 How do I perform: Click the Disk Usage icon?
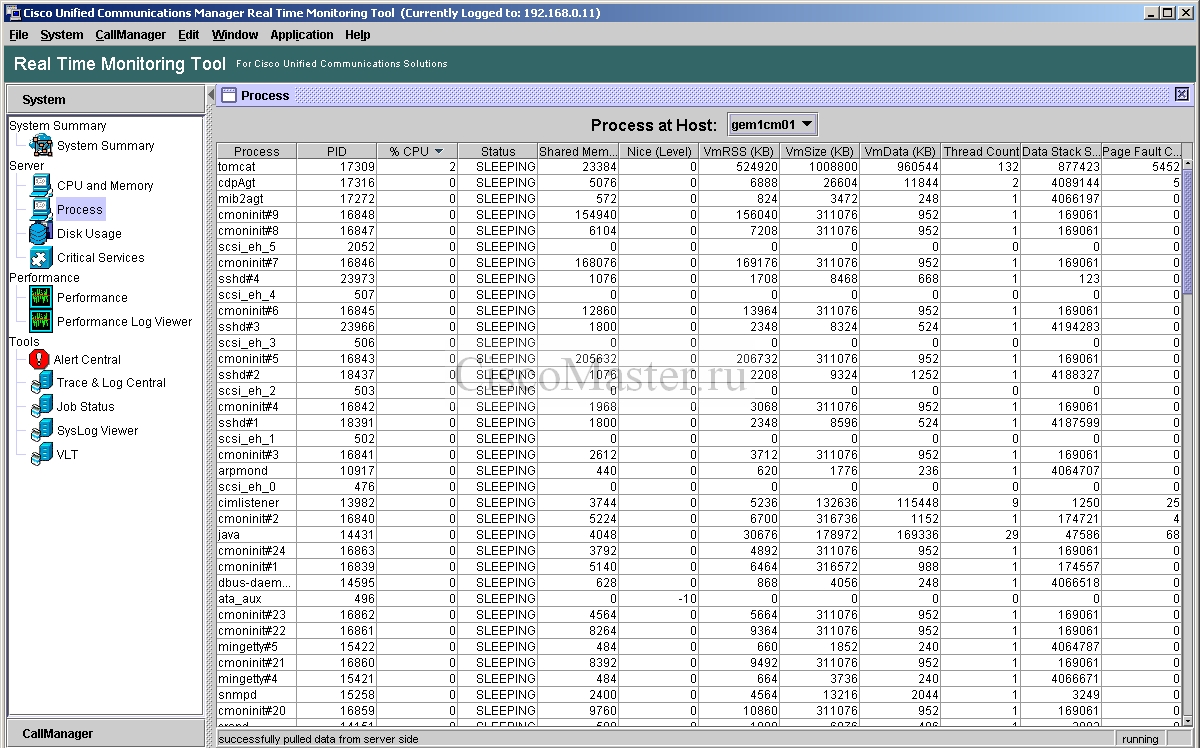(41, 233)
